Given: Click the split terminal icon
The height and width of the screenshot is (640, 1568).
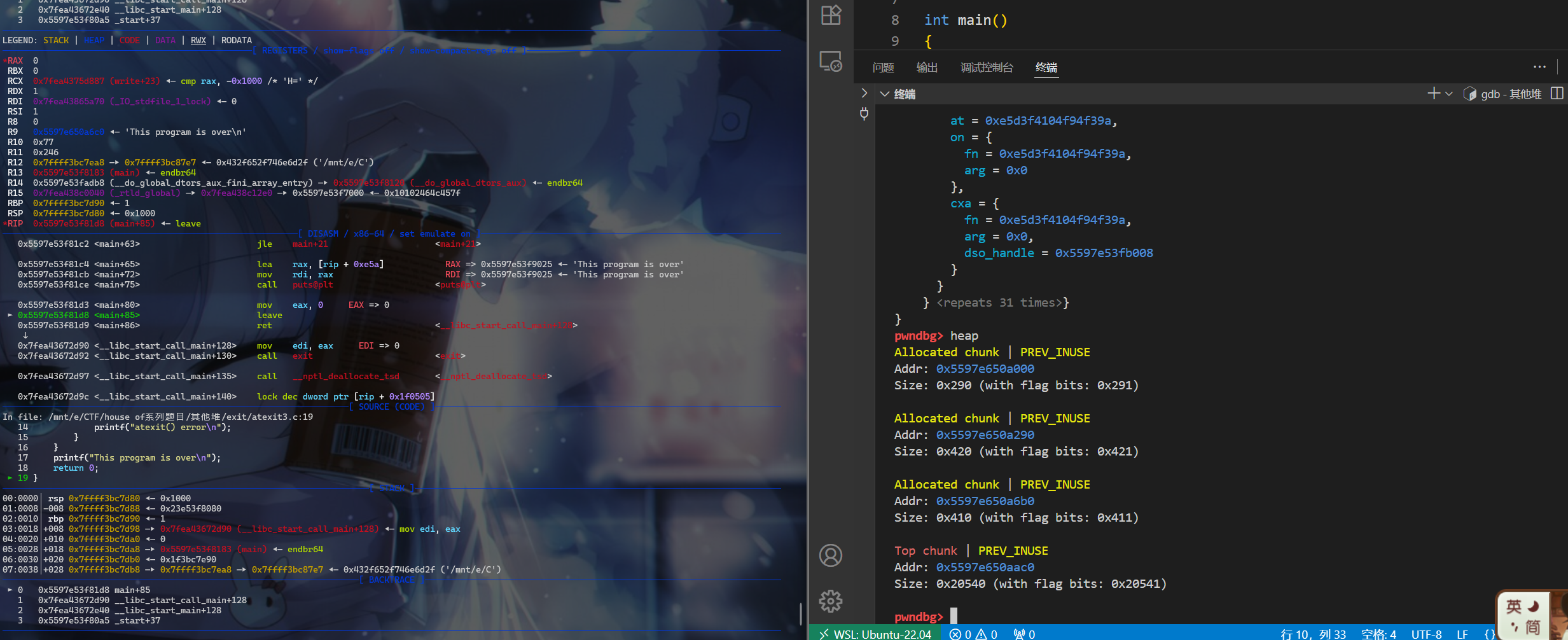Looking at the screenshot, I should [1557, 94].
